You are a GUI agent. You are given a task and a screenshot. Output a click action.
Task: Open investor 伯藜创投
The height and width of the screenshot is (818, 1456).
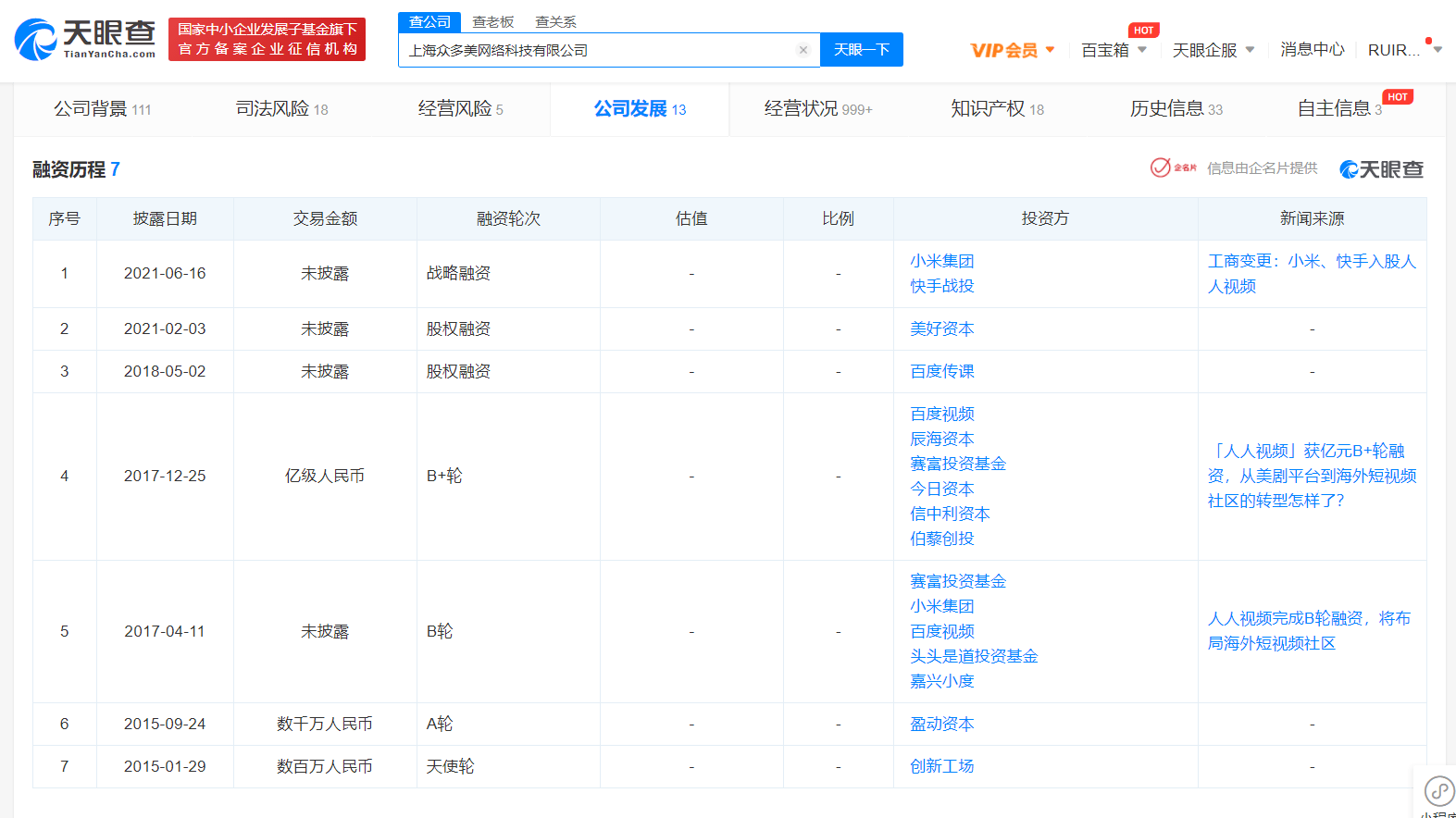click(x=941, y=539)
